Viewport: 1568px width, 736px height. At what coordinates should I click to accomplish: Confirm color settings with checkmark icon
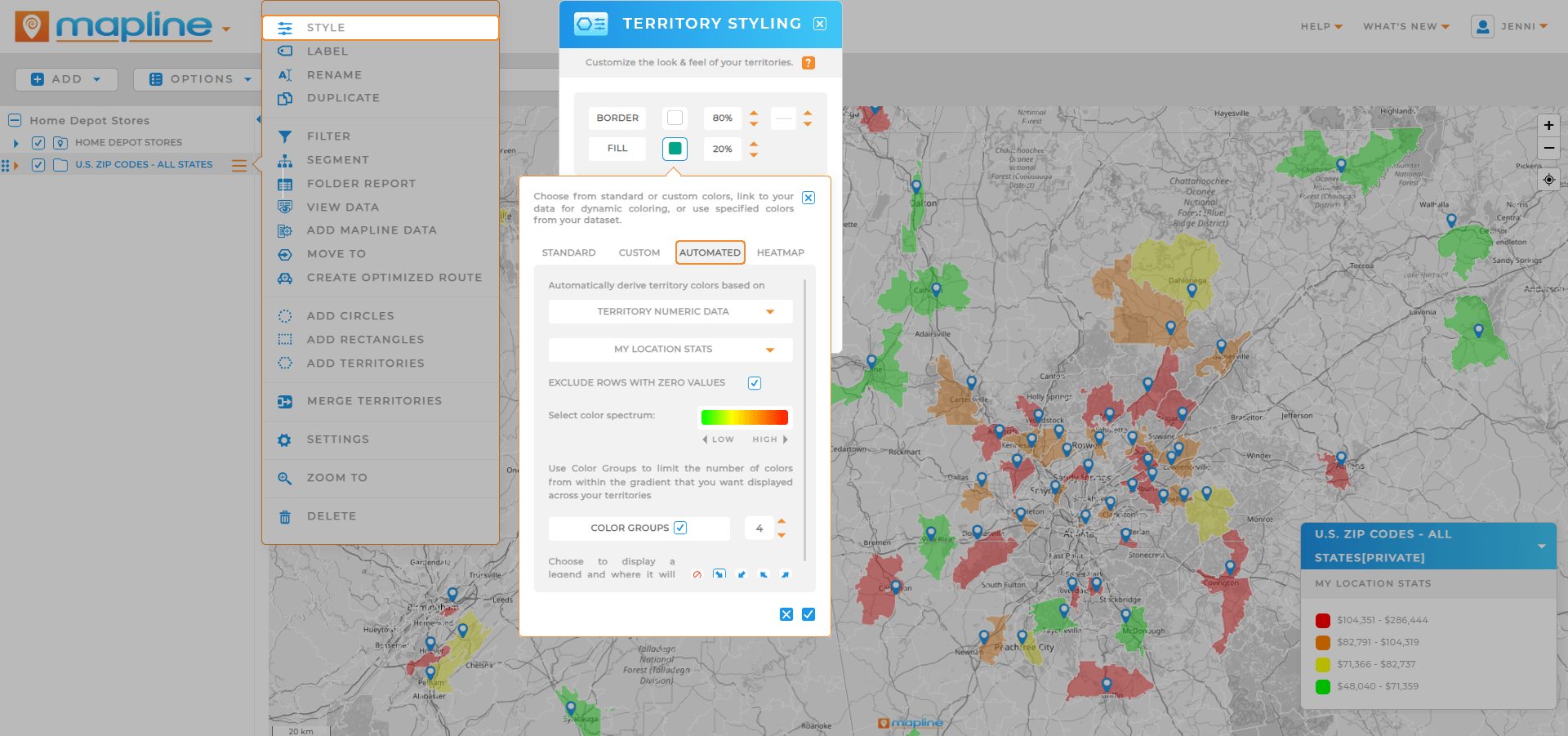[x=808, y=614]
